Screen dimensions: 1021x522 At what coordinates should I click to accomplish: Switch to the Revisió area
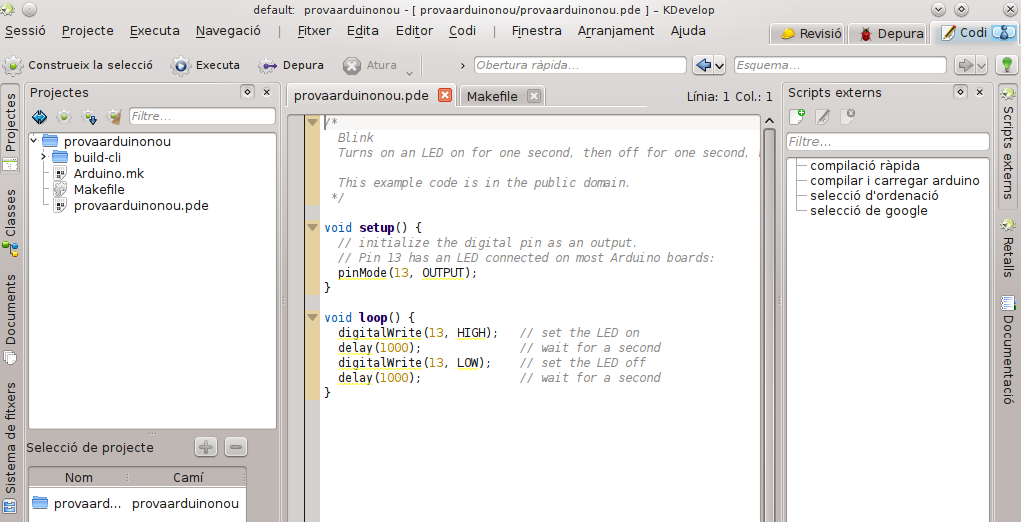[807, 33]
